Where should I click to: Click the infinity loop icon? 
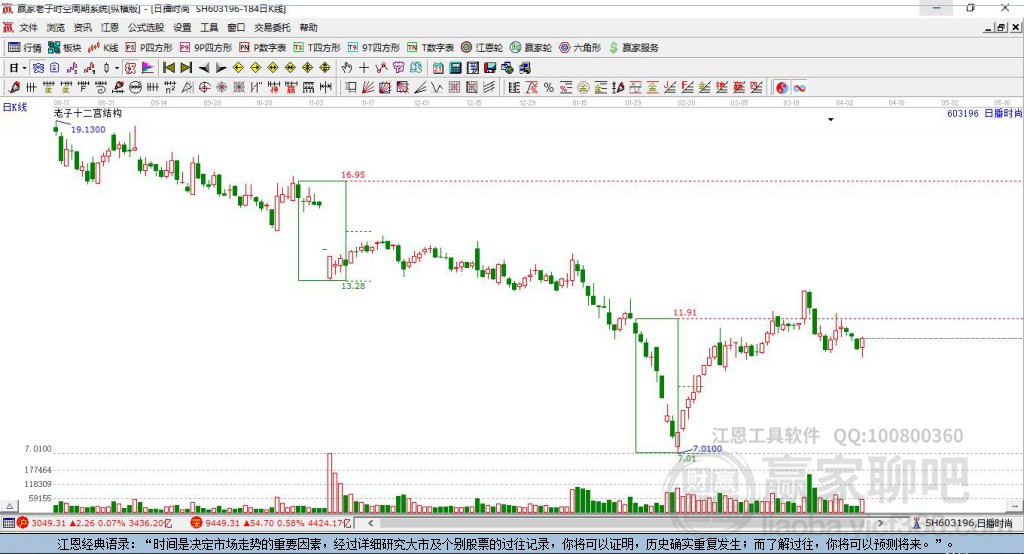(x=799, y=88)
